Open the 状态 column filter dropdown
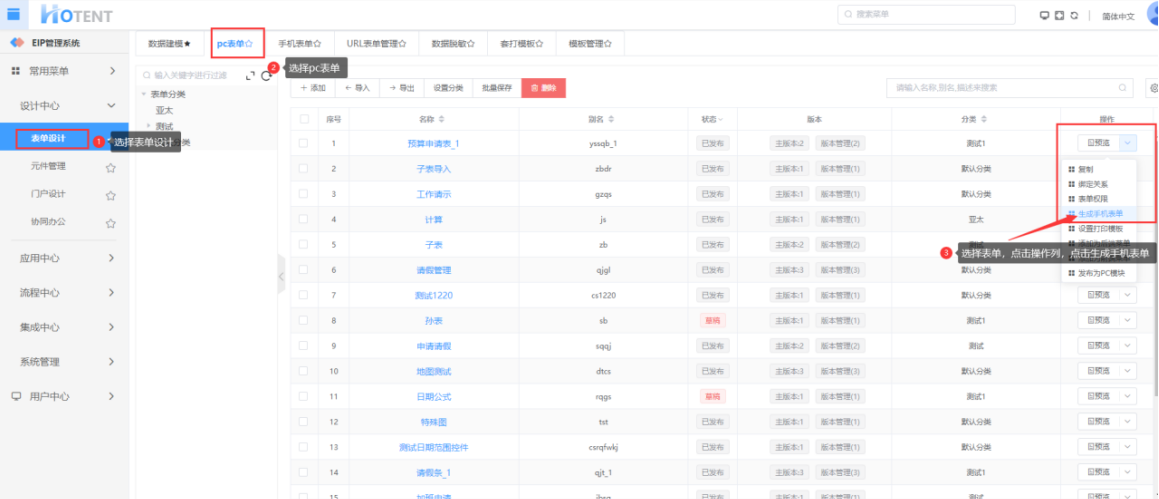Image resolution: width=1159 pixels, height=499 pixels. [720, 119]
